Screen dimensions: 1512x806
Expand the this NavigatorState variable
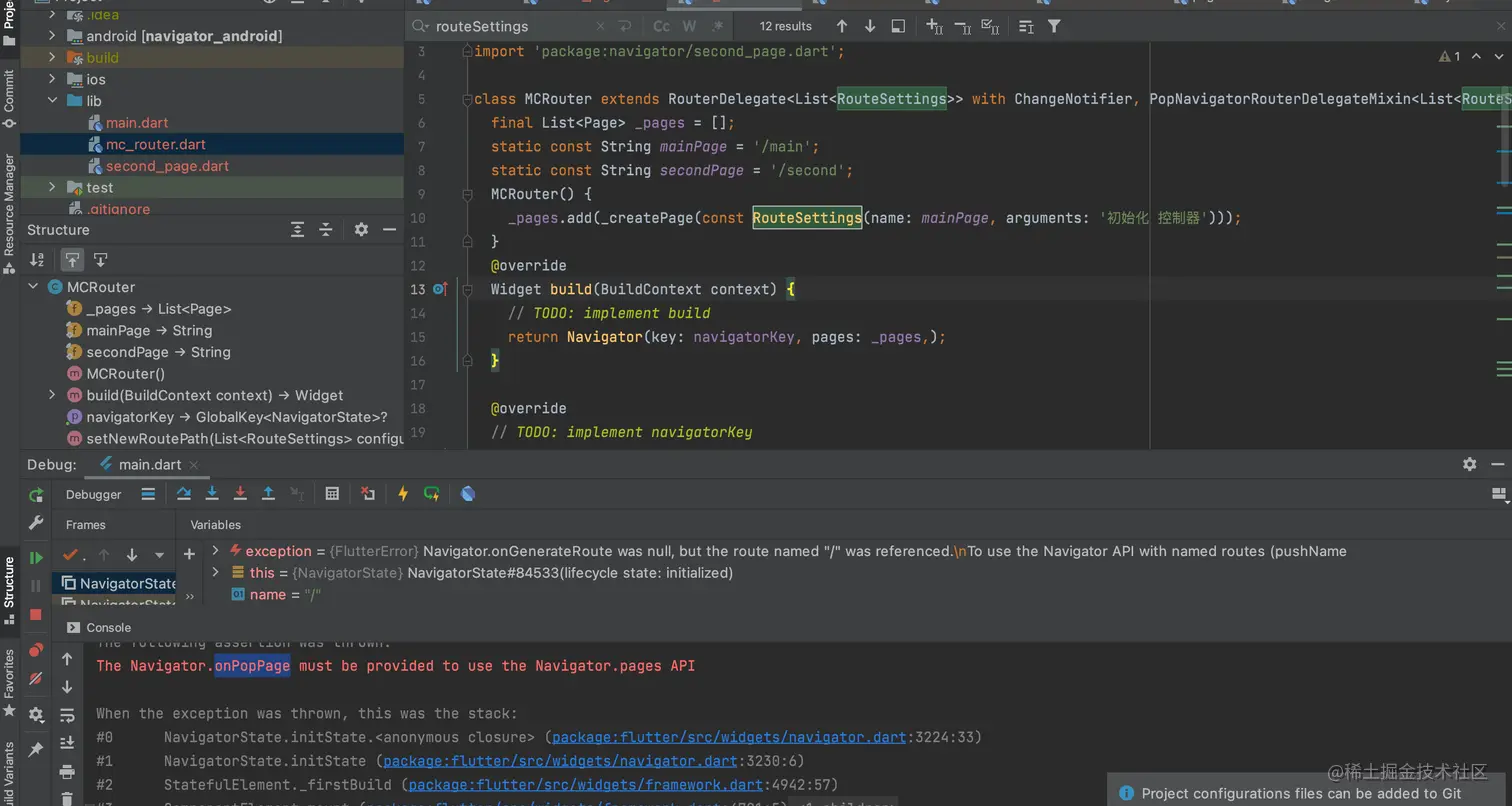pos(215,572)
